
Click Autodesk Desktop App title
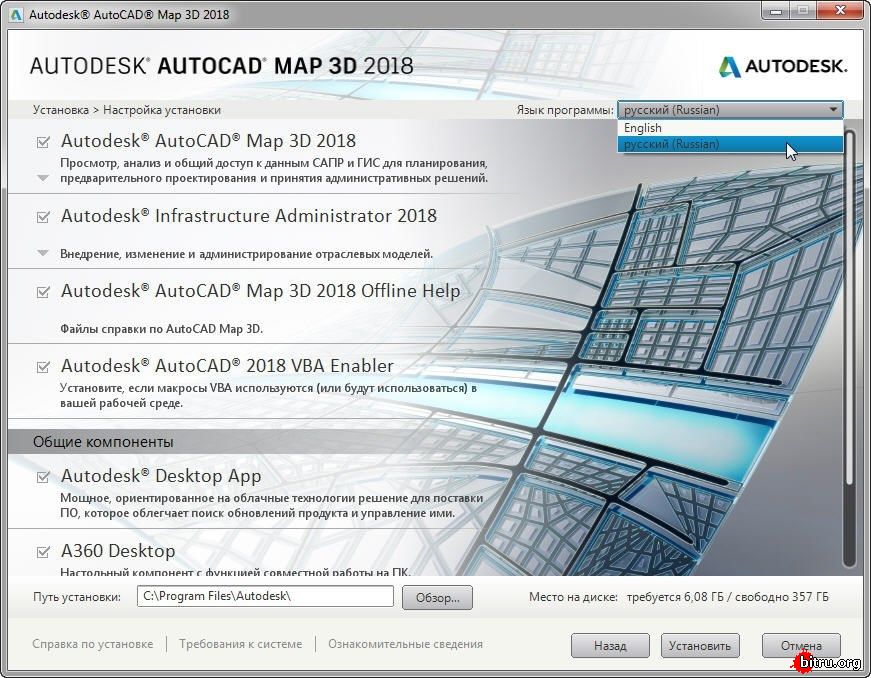[161, 476]
